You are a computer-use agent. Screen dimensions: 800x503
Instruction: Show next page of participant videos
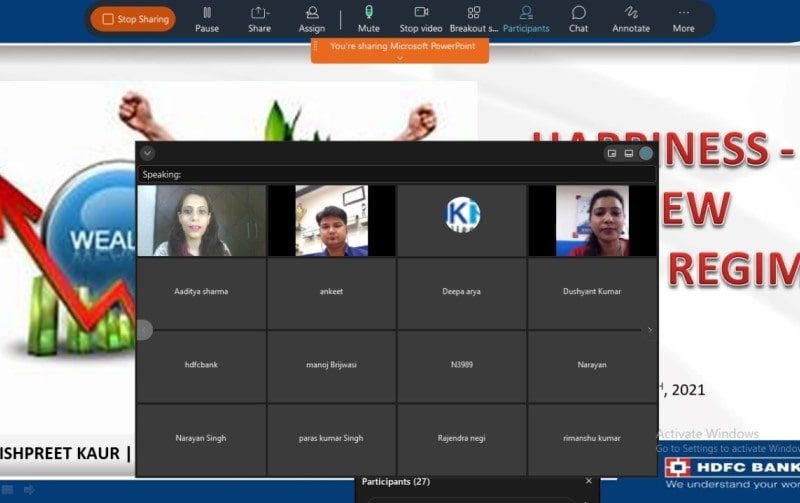coord(650,329)
